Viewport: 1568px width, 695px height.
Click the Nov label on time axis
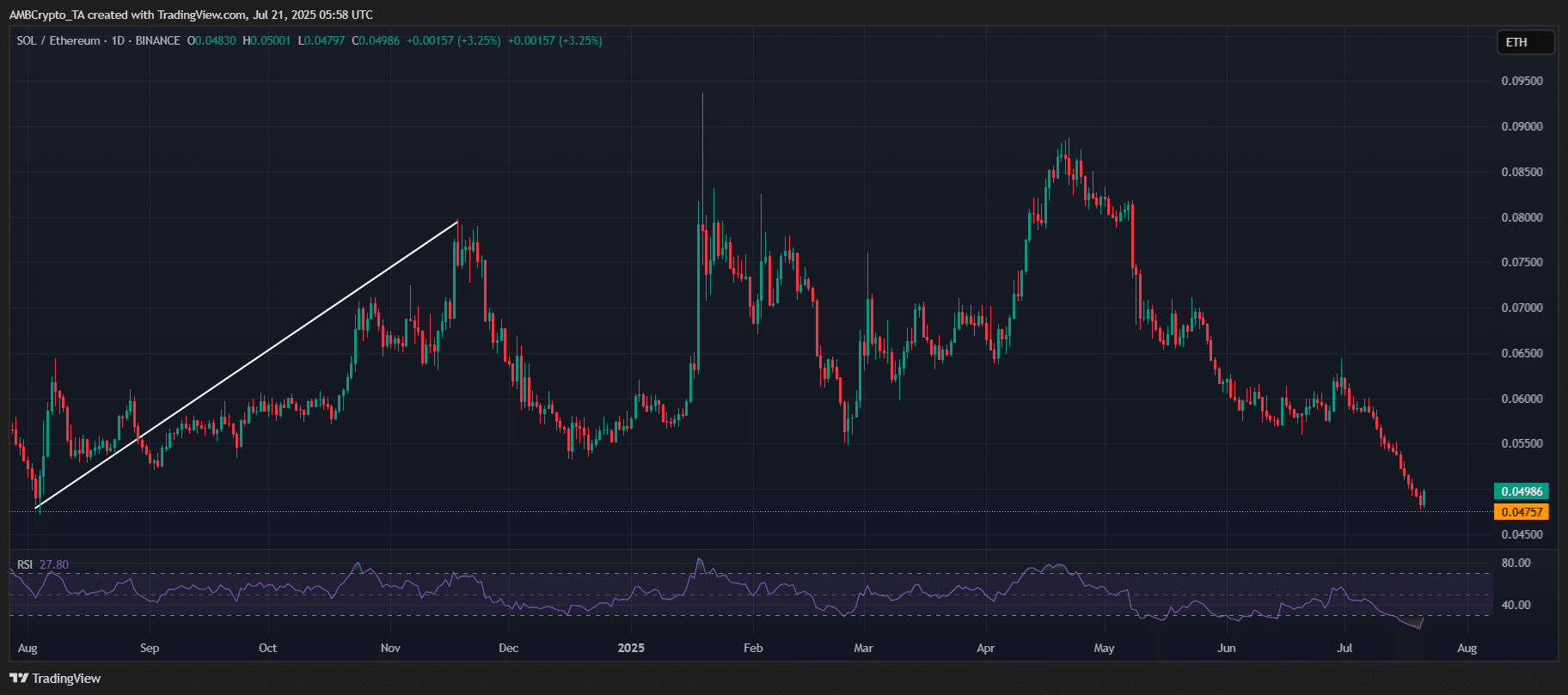(x=390, y=648)
